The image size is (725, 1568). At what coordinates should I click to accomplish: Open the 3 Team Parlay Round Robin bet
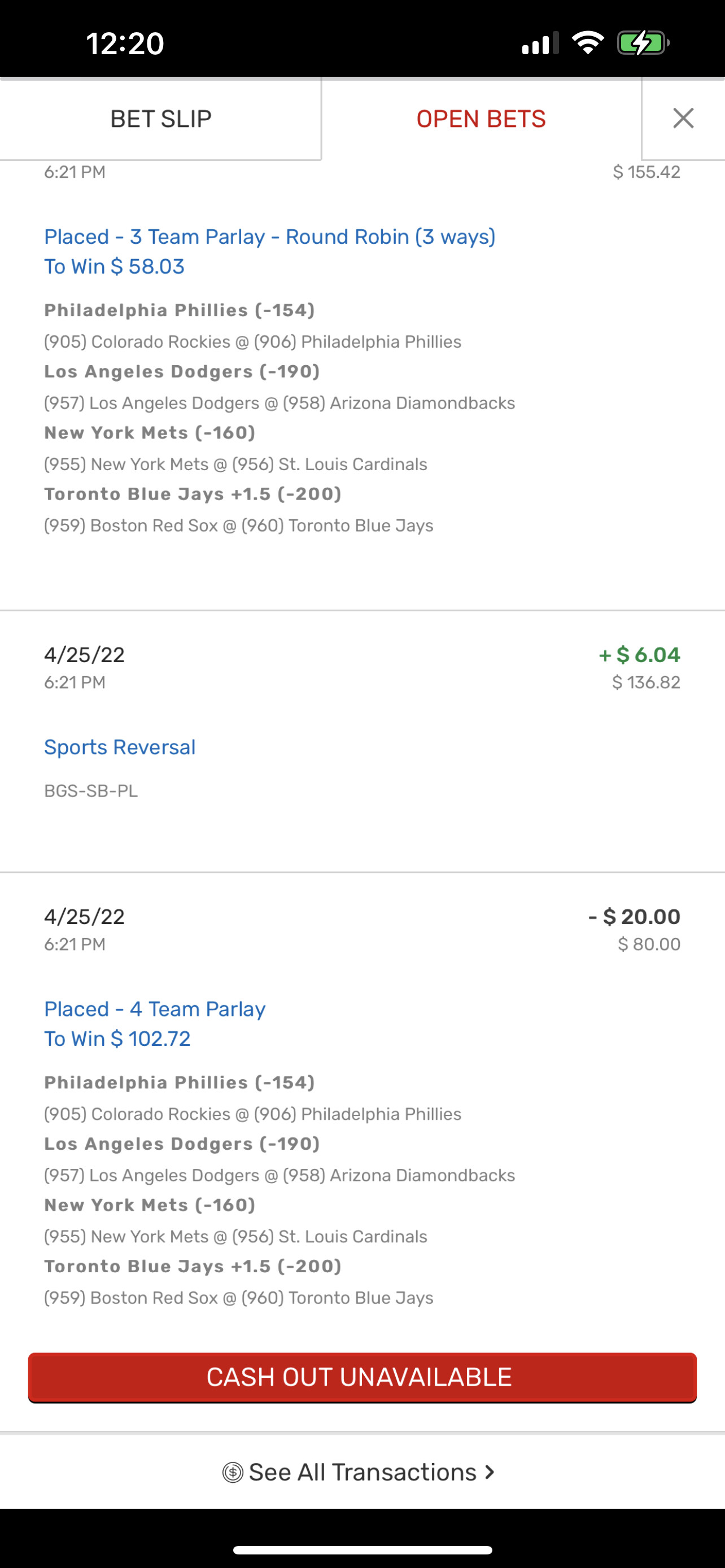[270, 237]
